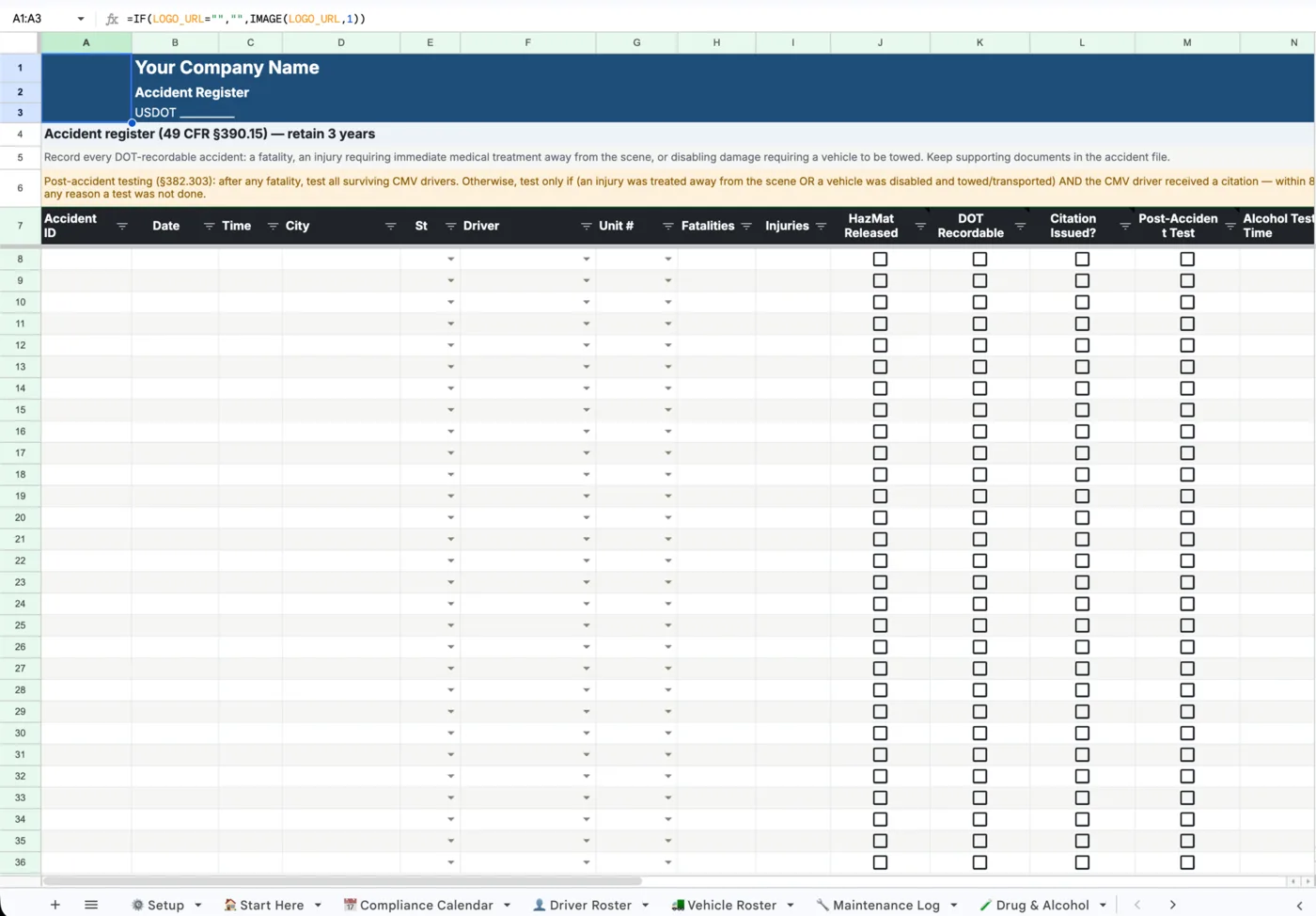
Task: Open the Fatalities column filter icon
Action: click(746, 226)
